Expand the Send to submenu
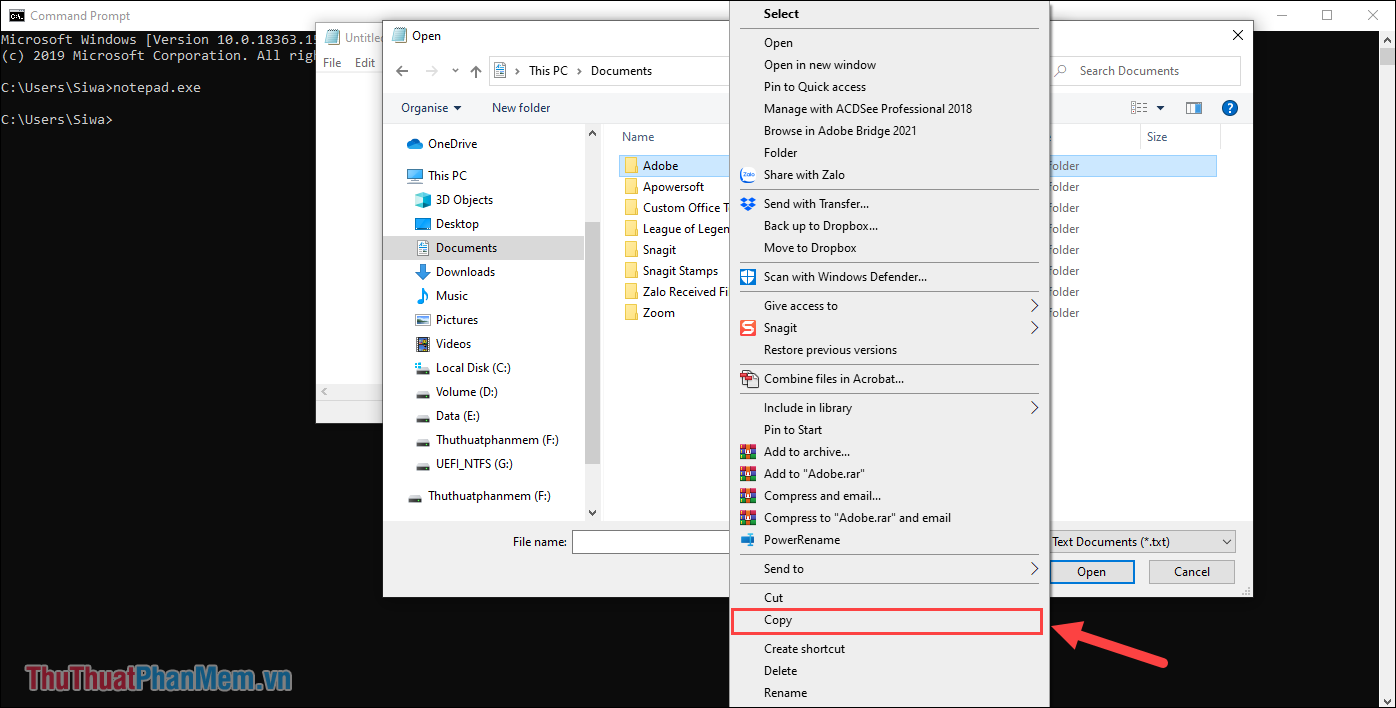Screen dimensions: 1396x708 point(784,568)
